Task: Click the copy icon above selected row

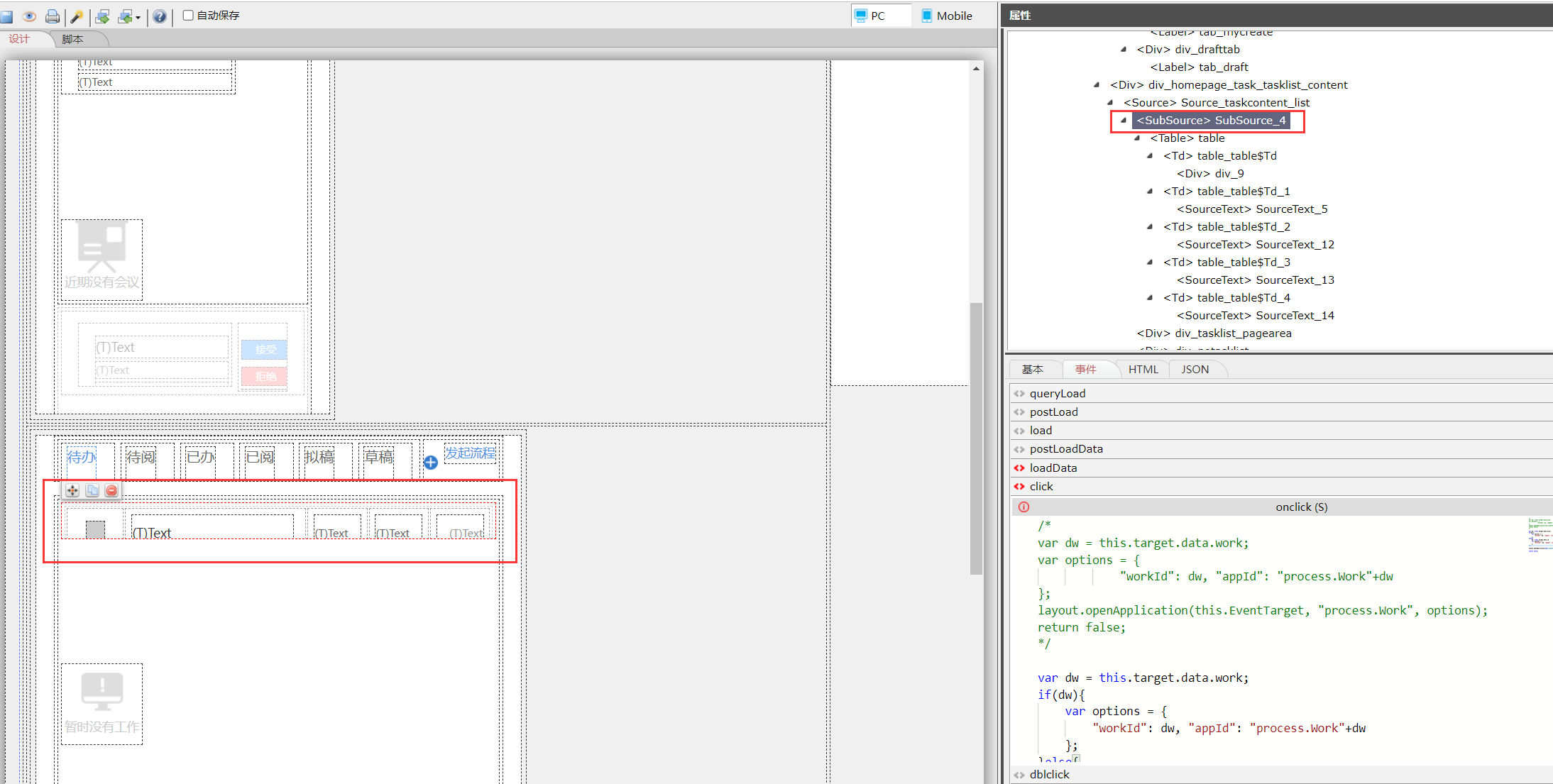Action: [92, 490]
